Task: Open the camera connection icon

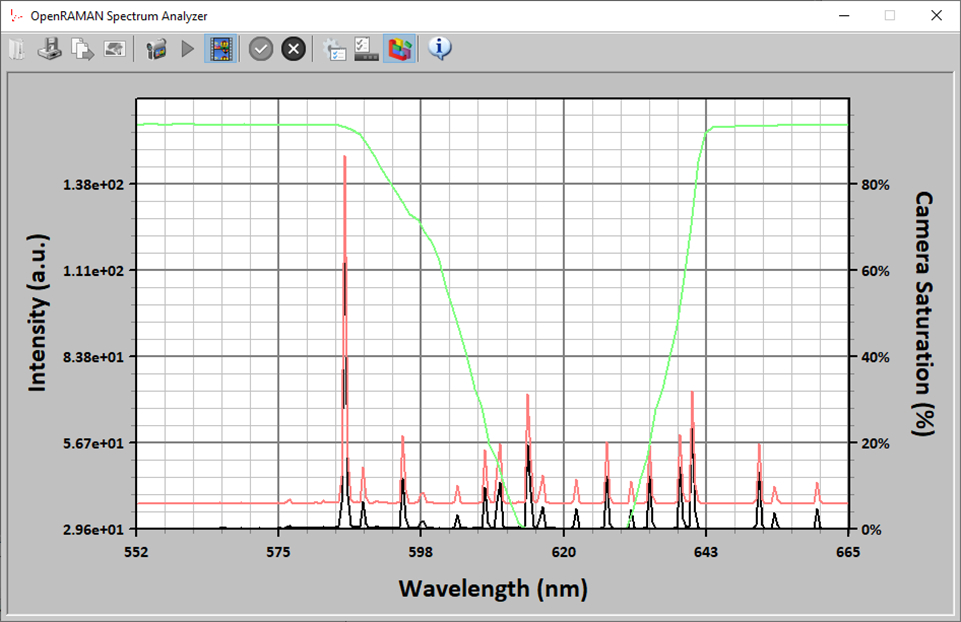Action: pyautogui.click(x=155, y=49)
